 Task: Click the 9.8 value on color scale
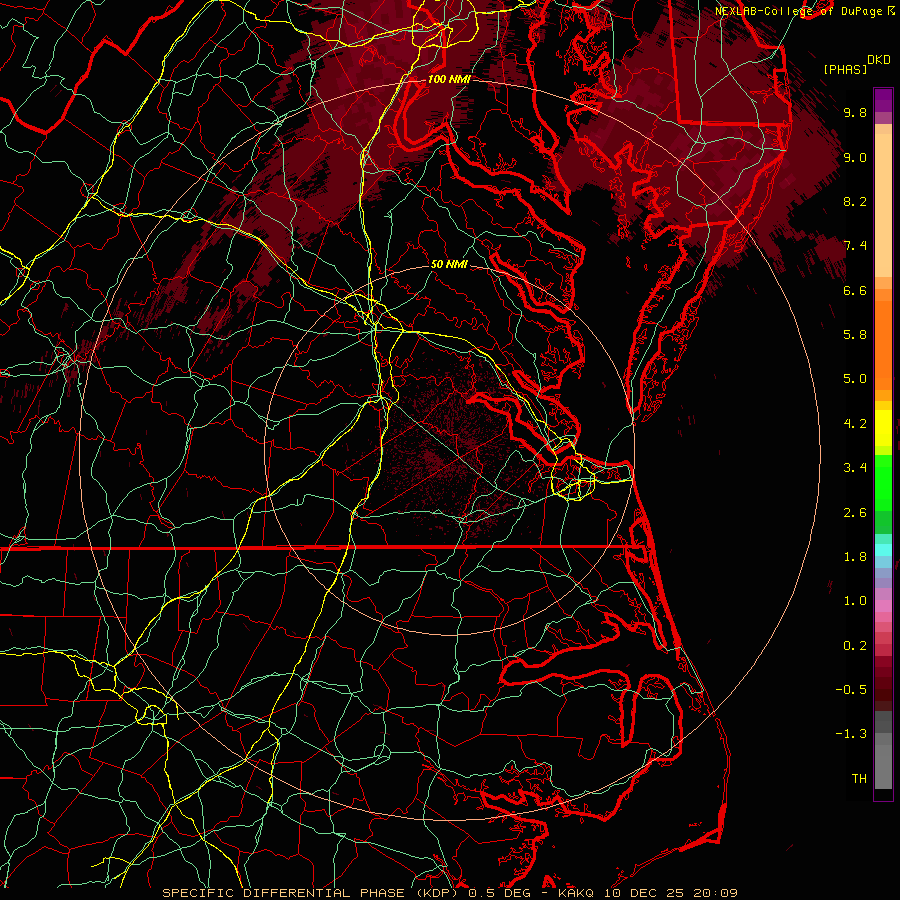[855, 113]
